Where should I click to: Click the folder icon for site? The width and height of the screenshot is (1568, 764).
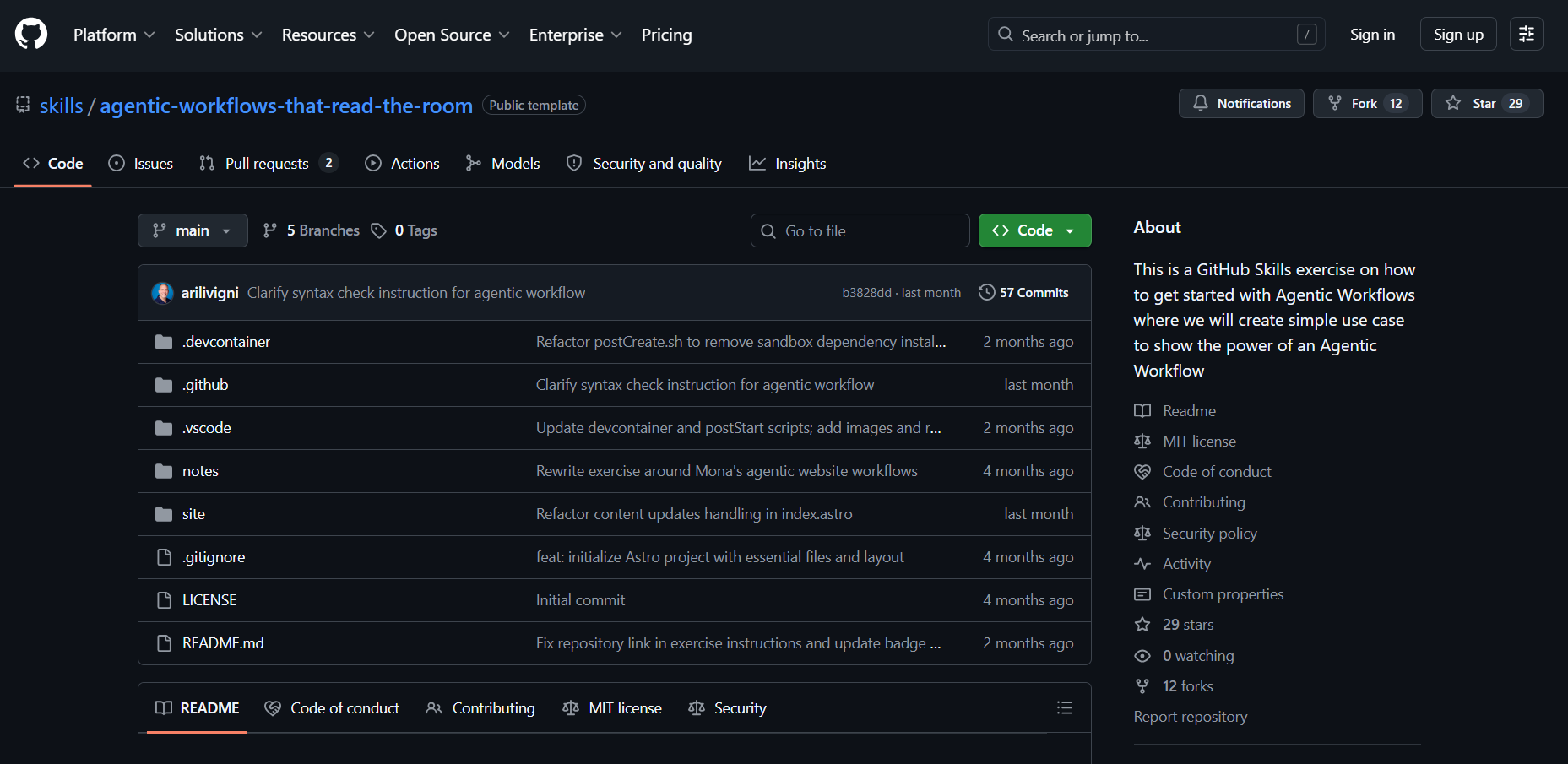[x=164, y=514]
